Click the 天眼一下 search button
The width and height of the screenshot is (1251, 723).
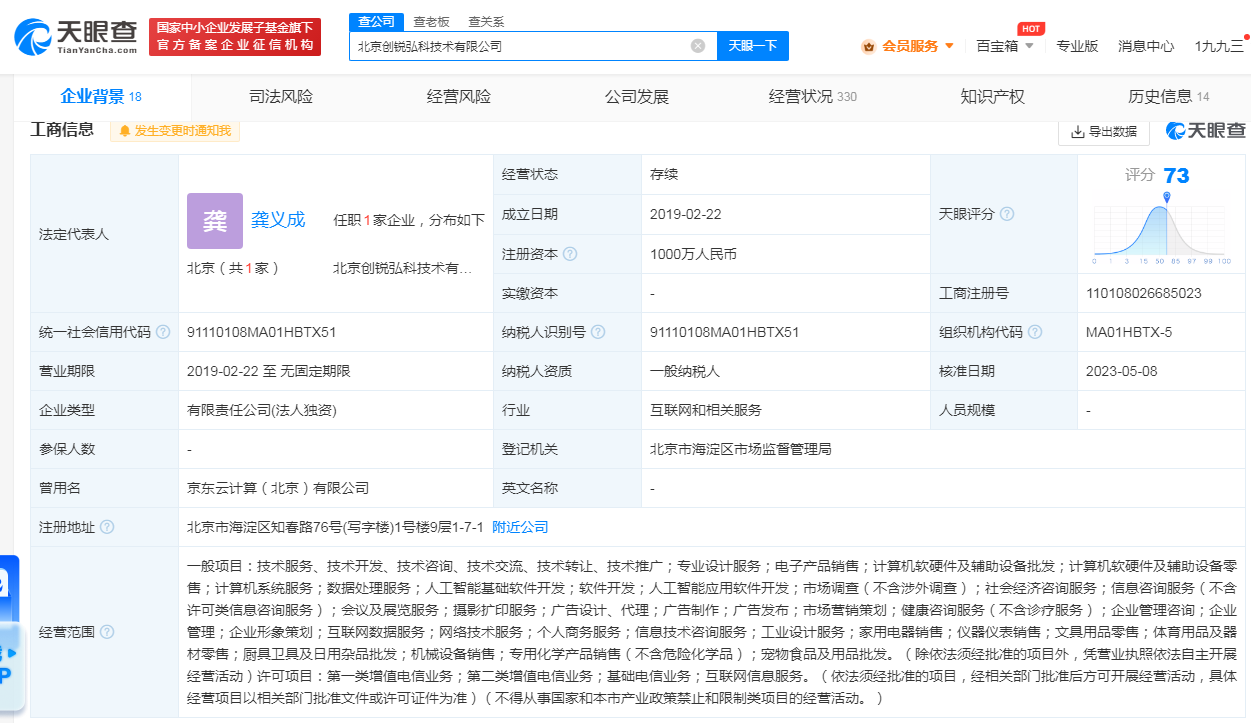[x=753, y=46]
